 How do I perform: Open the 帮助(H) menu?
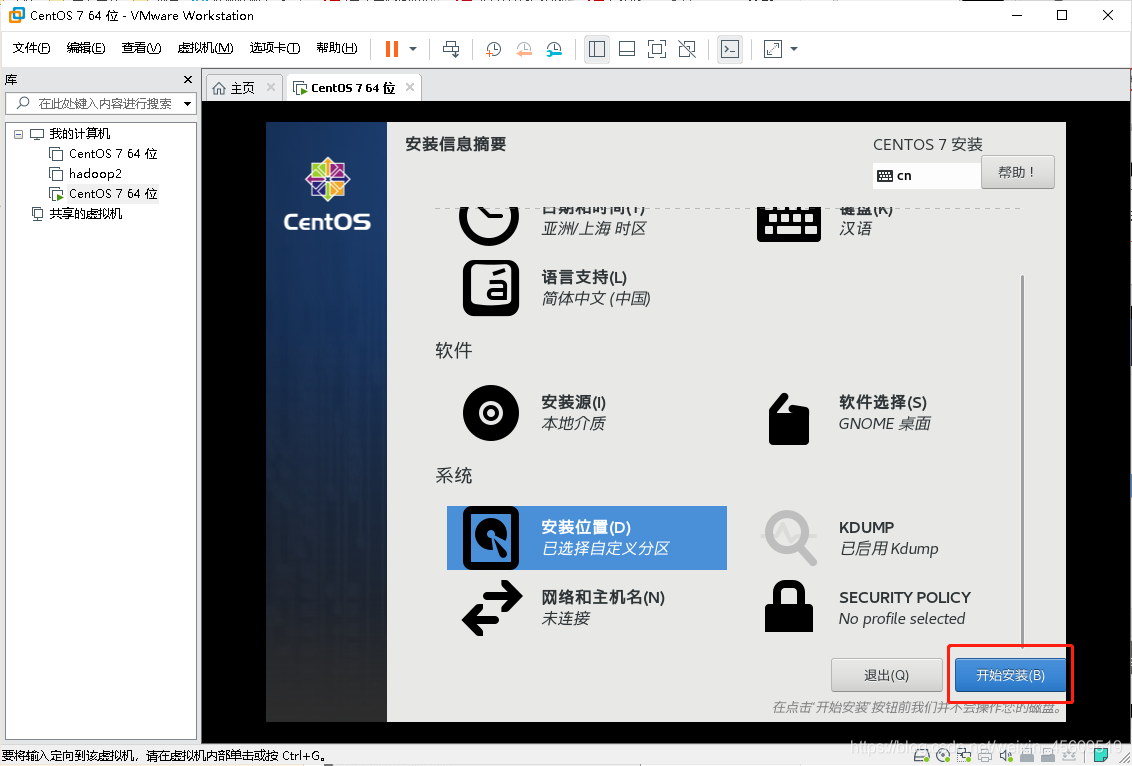tap(336, 48)
